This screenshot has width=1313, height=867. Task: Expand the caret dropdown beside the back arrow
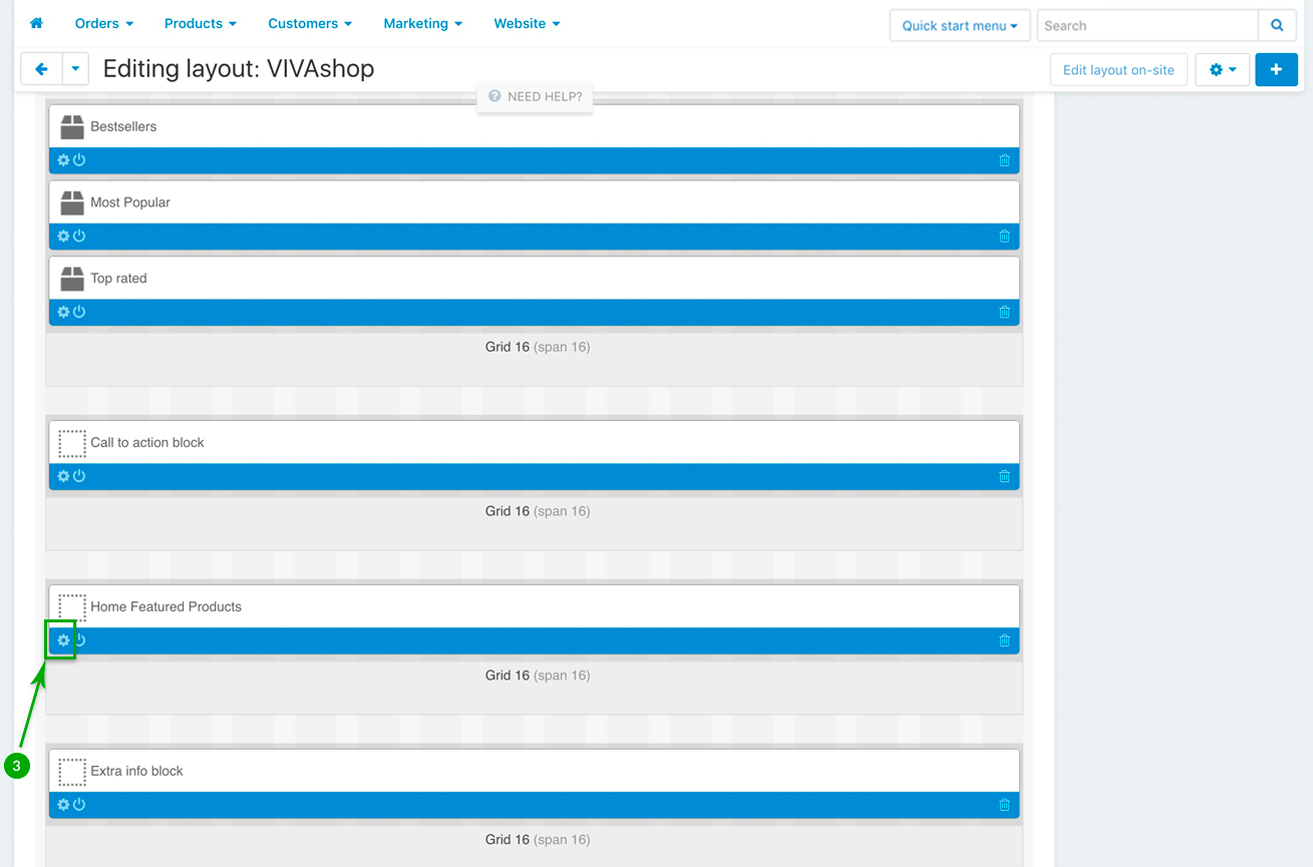[x=76, y=70]
